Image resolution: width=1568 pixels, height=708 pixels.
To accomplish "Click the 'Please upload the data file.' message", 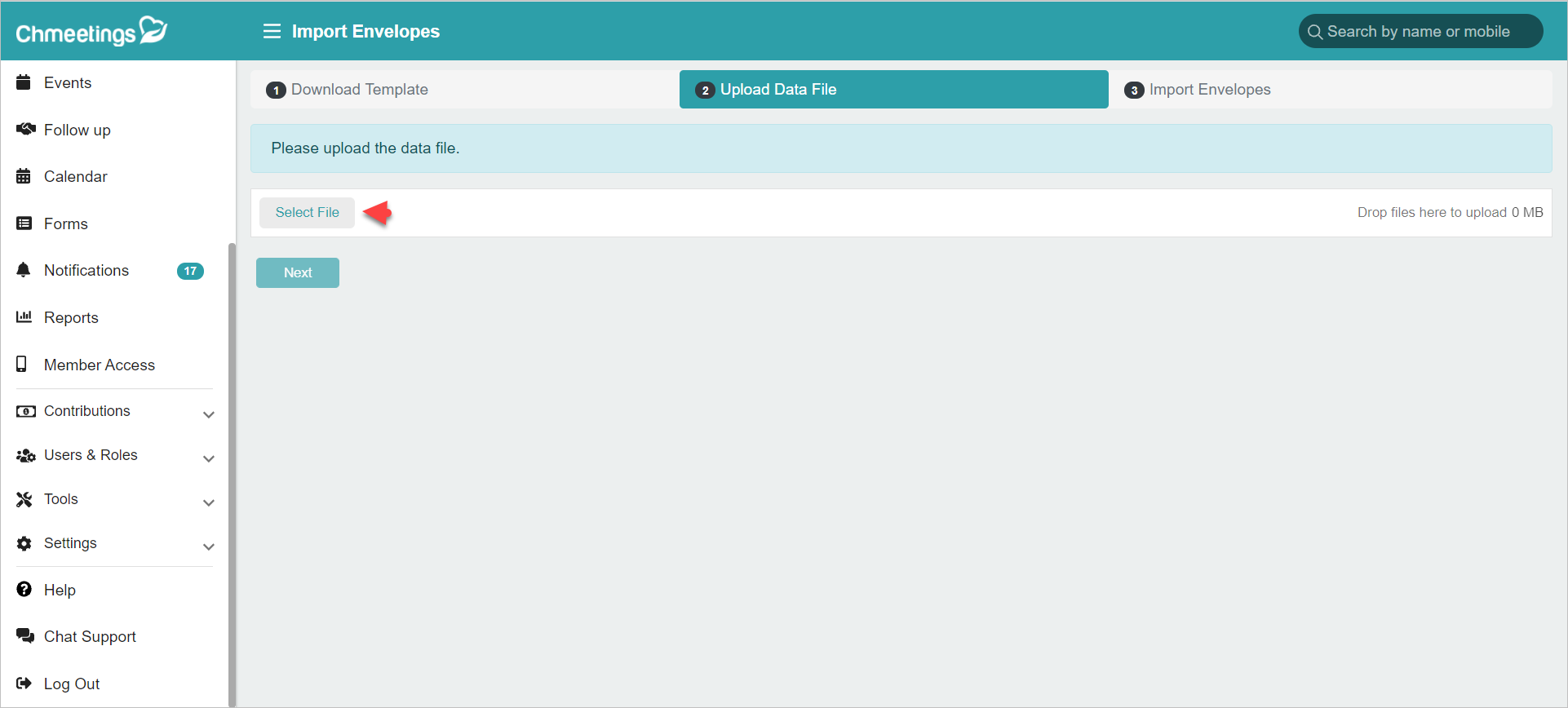I will point(365,148).
